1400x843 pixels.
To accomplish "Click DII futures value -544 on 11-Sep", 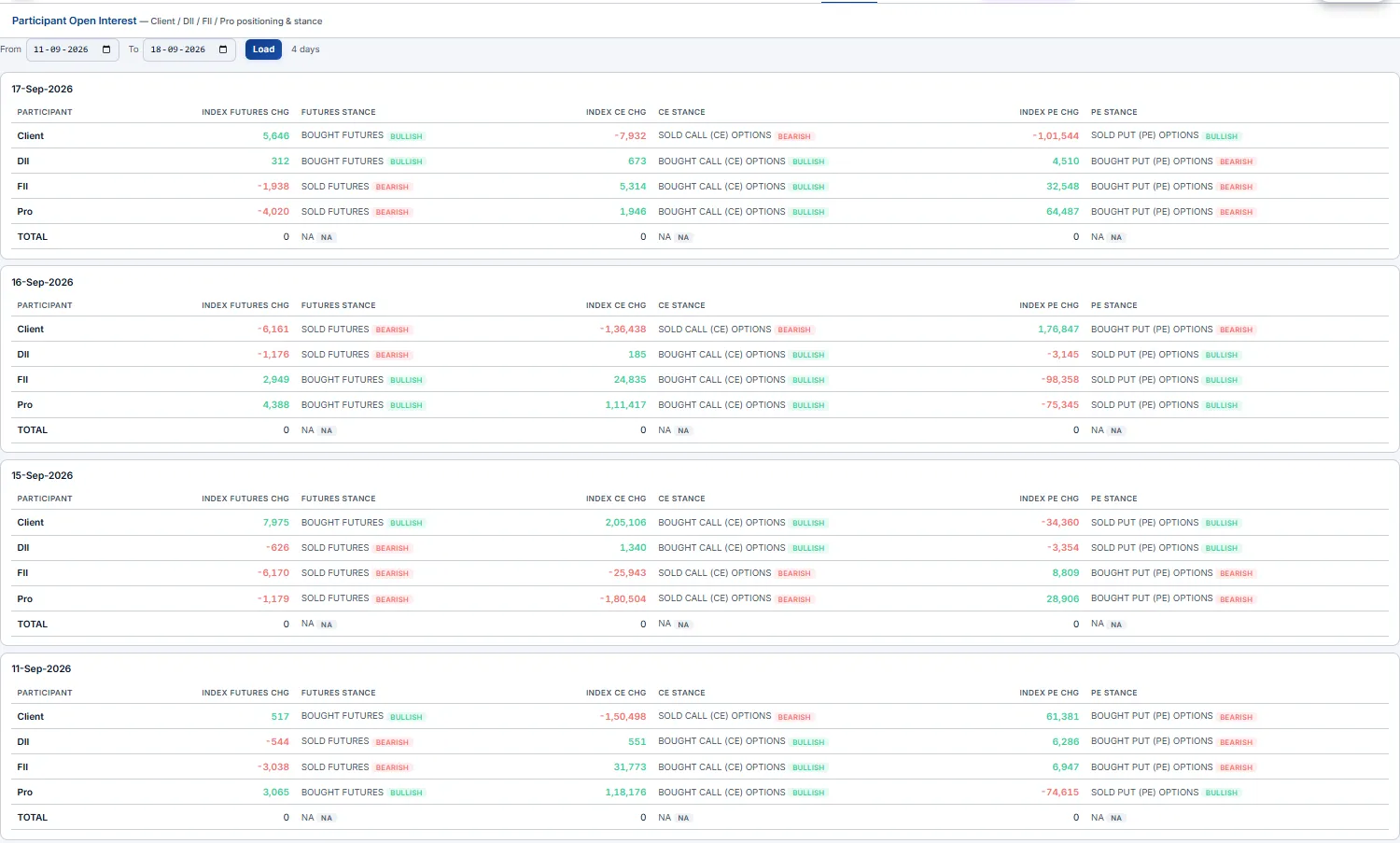I will coord(277,742).
